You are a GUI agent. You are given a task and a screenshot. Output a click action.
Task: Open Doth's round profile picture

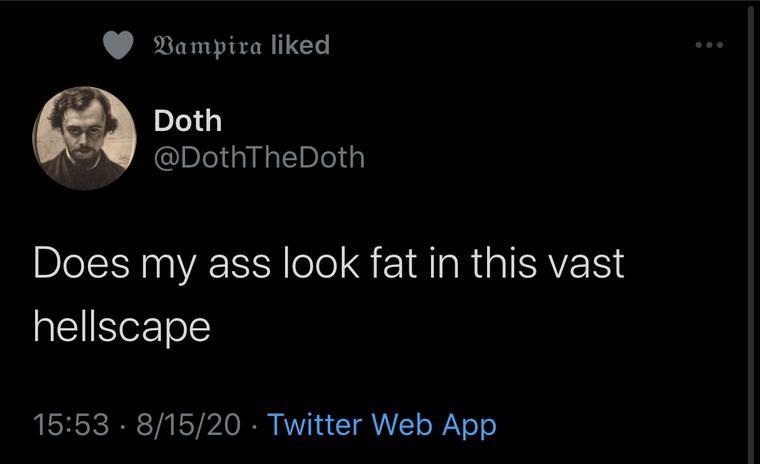click(x=84, y=137)
